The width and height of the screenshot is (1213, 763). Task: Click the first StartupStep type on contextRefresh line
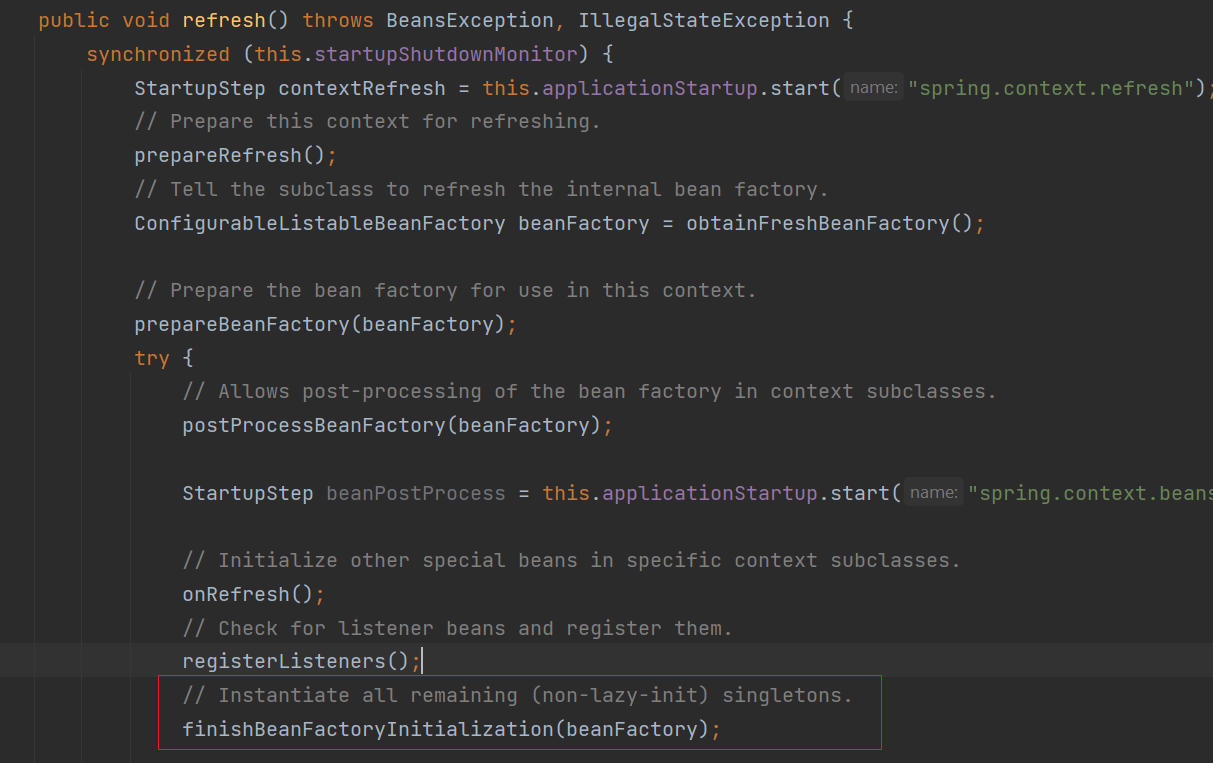point(200,88)
